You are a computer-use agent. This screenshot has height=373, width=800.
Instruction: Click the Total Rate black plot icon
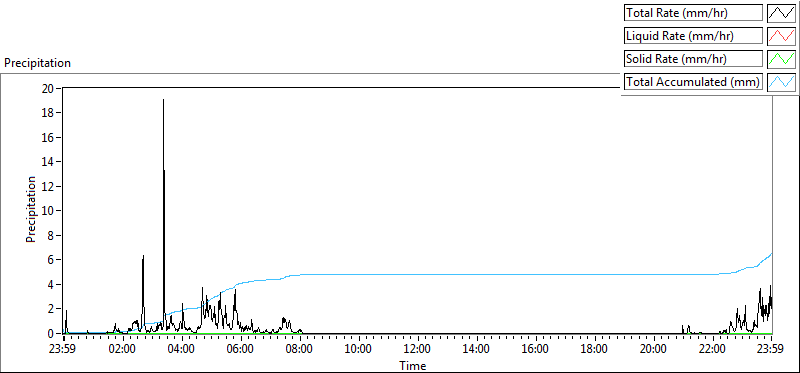coord(781,13)
